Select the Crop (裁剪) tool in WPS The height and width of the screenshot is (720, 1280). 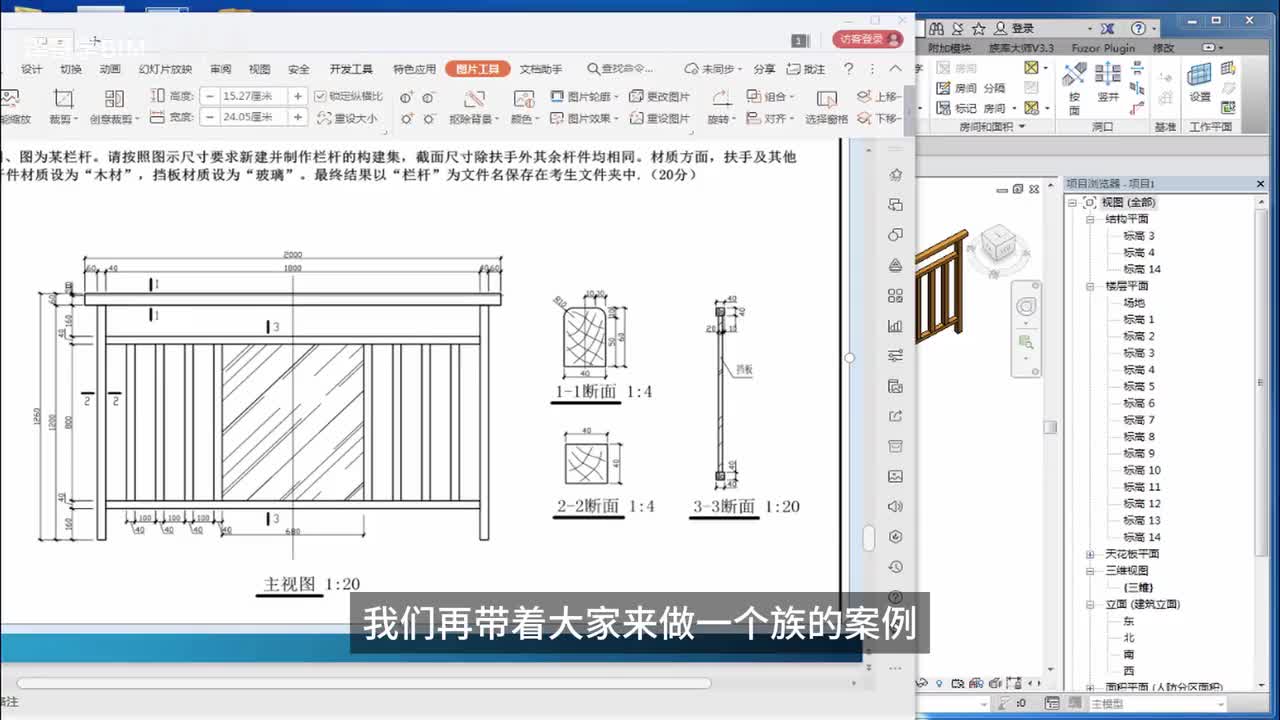(63, 106)
